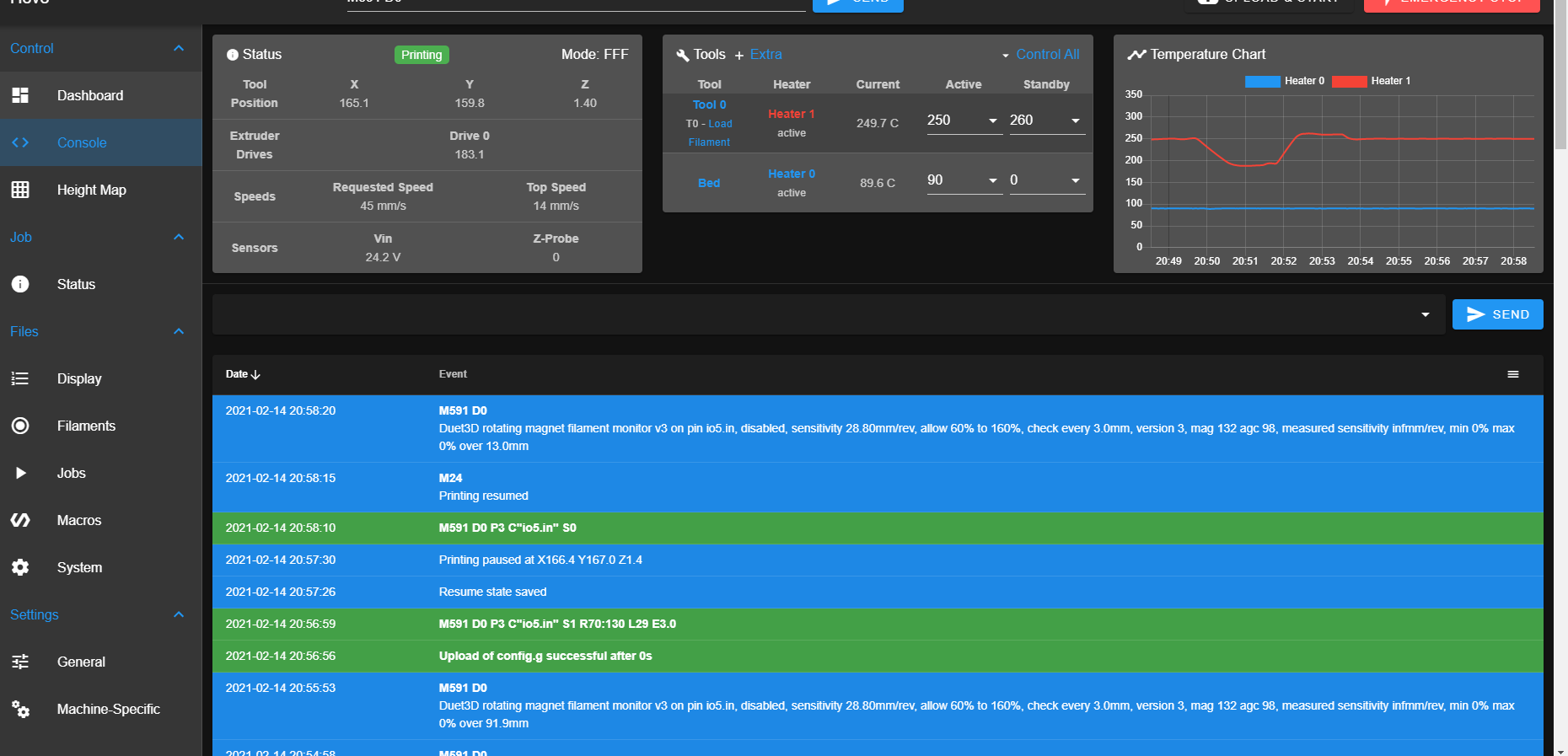Click the System gear icon

[x=20, y=567]
